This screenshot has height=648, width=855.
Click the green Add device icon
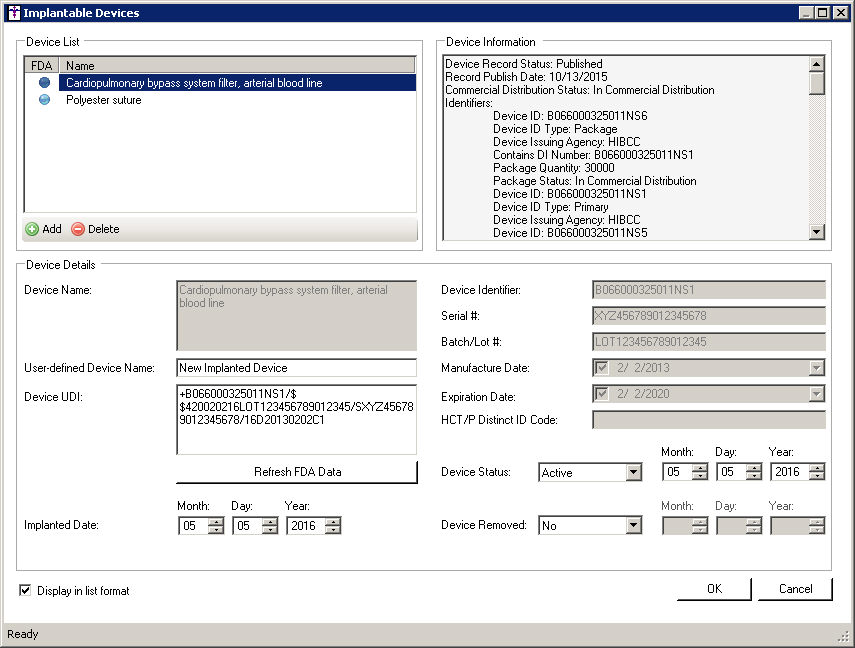pos(32,229)
